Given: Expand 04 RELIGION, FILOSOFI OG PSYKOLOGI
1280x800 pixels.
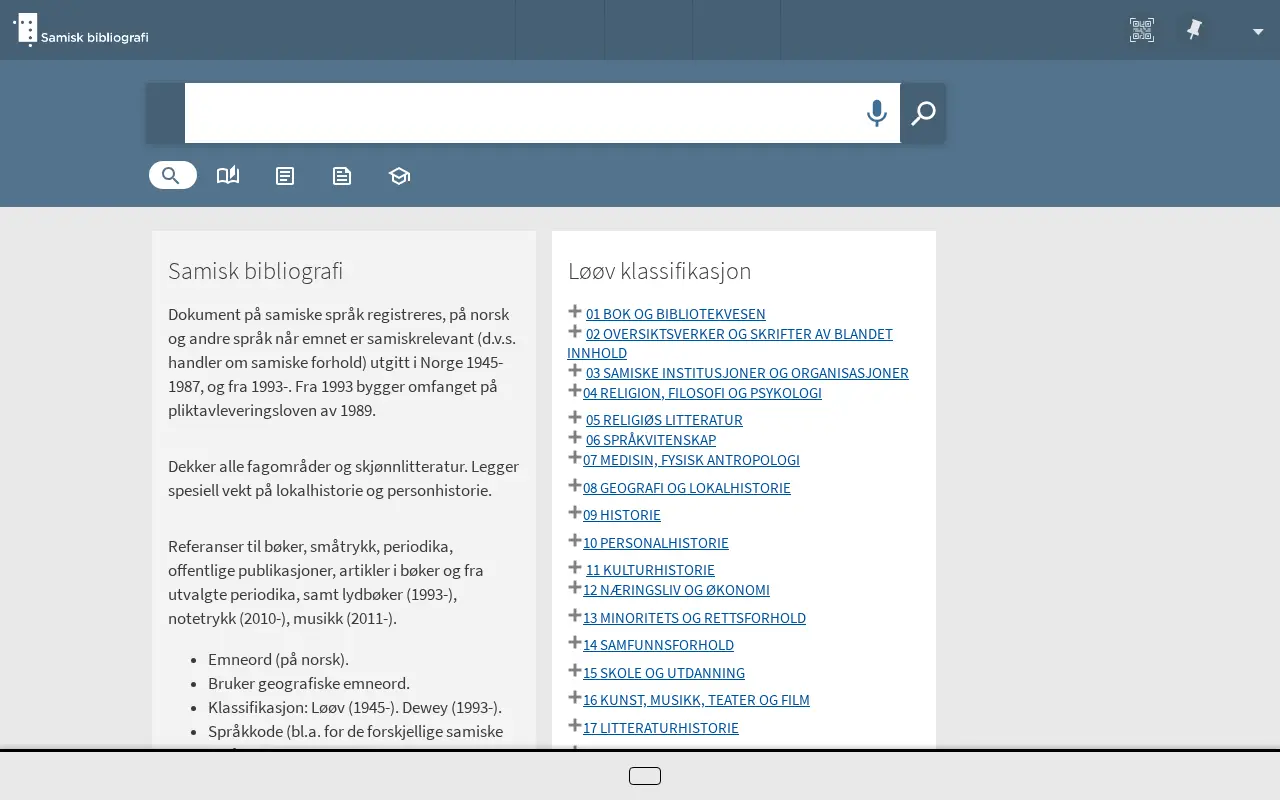Looking at the screenshot, I should click(x=575, y=390).
